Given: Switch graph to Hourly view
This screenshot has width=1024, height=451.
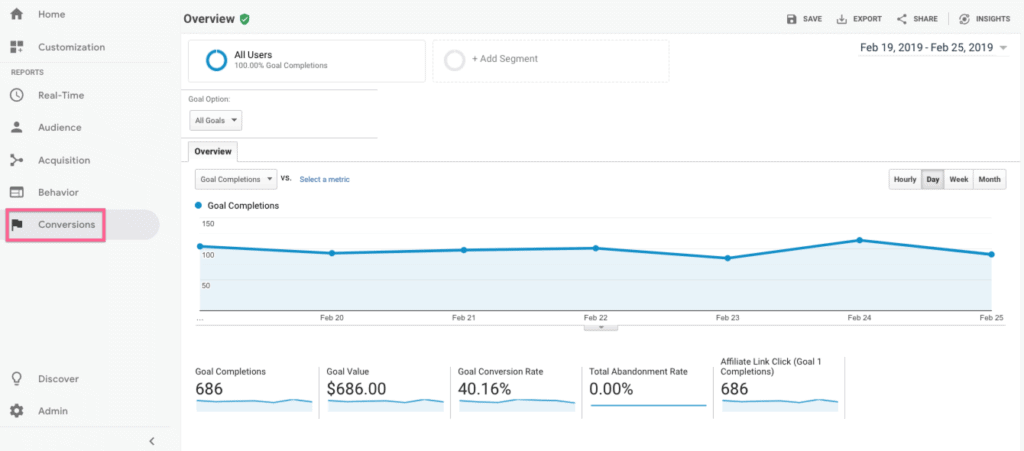Looking at the screenshot, I should (x=904, y=179).
